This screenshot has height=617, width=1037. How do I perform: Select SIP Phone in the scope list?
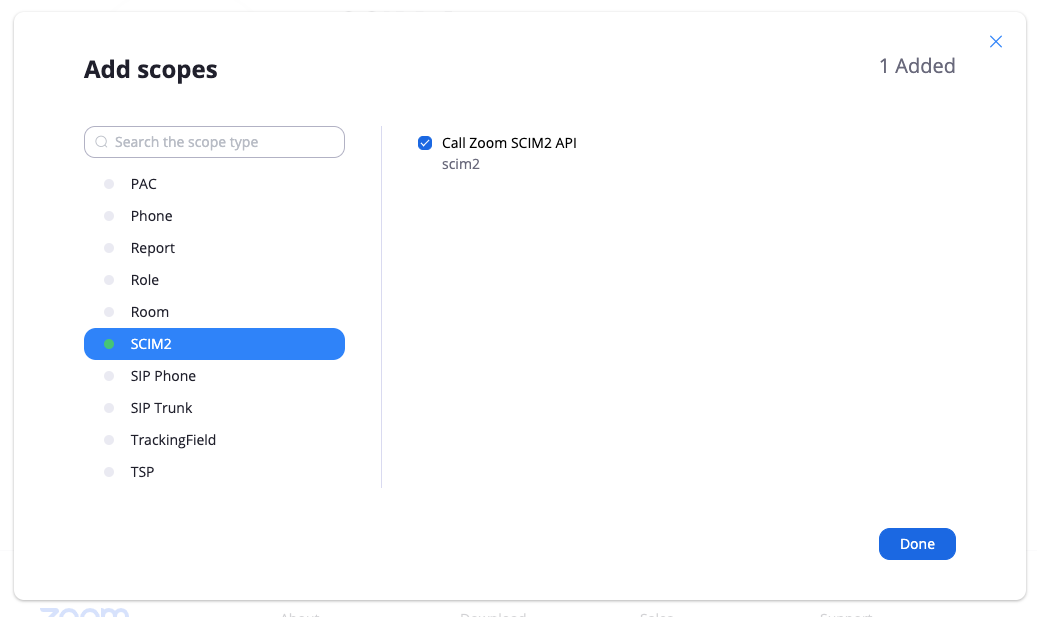pyautogui.click(x=163, y=376)
